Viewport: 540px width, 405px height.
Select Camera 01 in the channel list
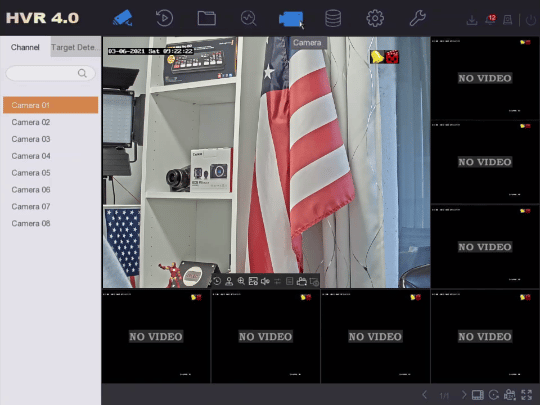tap(50, 105)
